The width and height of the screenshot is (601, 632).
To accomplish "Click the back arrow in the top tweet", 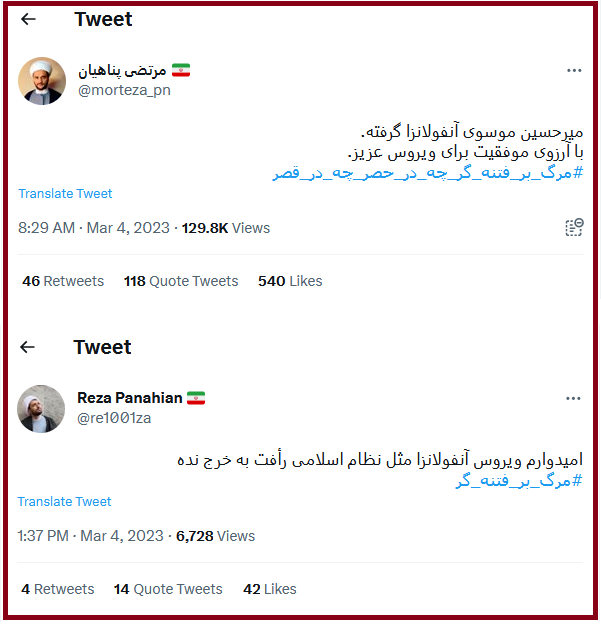I will click(28, 19).
